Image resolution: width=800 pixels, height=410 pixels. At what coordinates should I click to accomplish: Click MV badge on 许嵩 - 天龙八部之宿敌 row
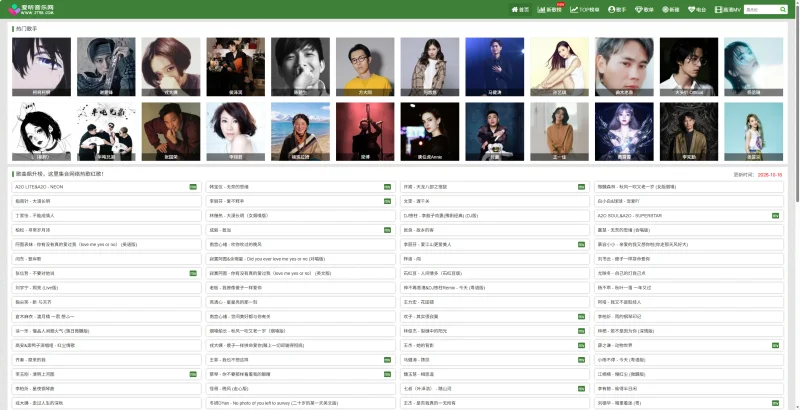coord(582,187)
